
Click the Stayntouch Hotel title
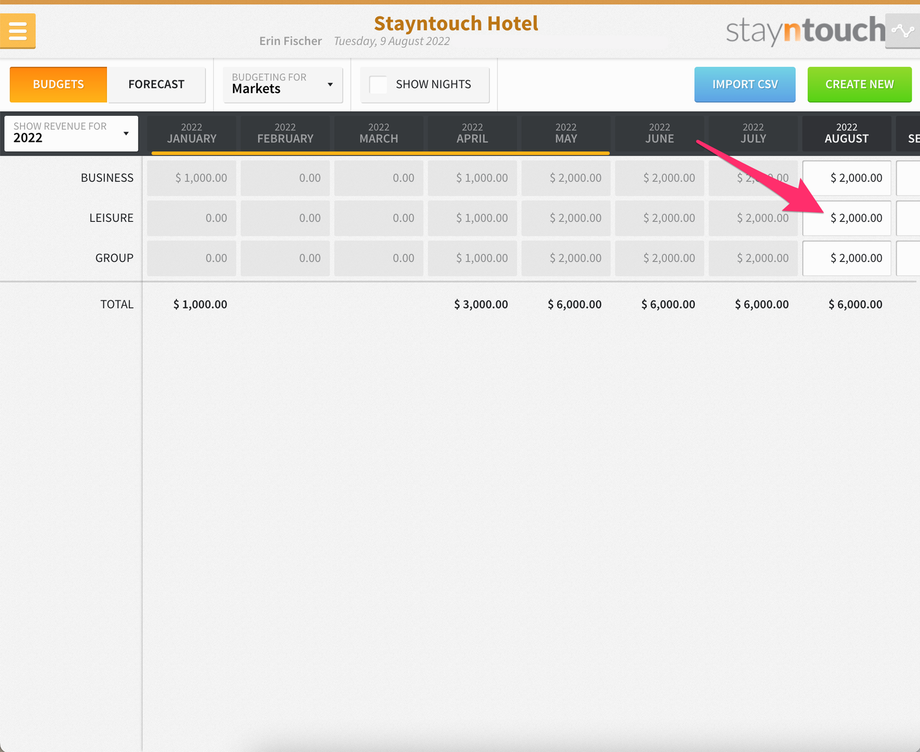pos(456,23)
